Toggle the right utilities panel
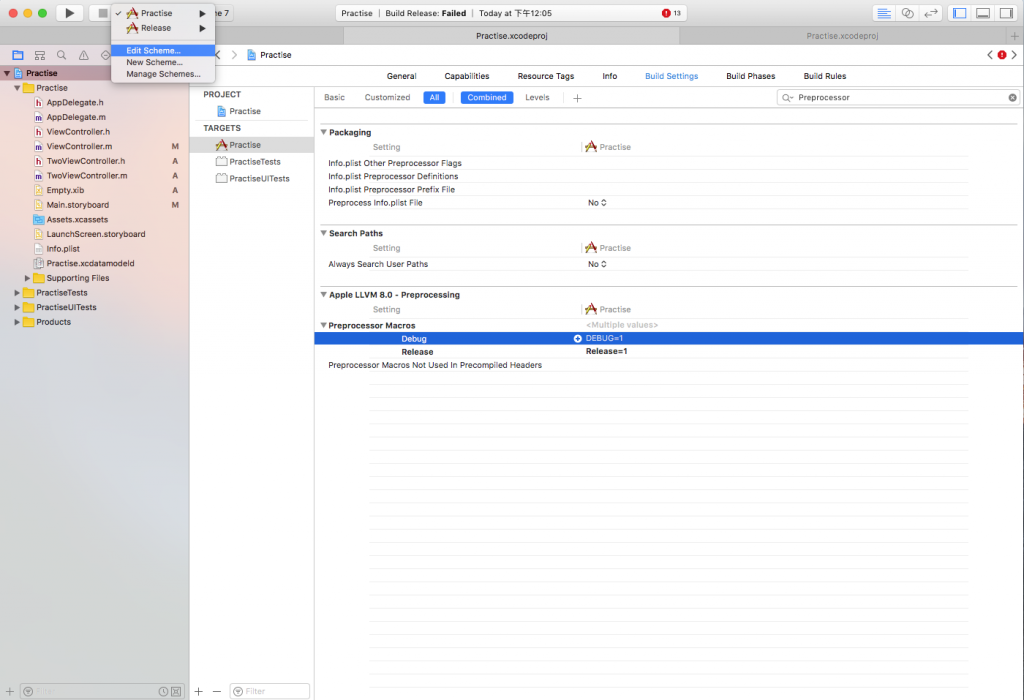 tap(1006, 13)
